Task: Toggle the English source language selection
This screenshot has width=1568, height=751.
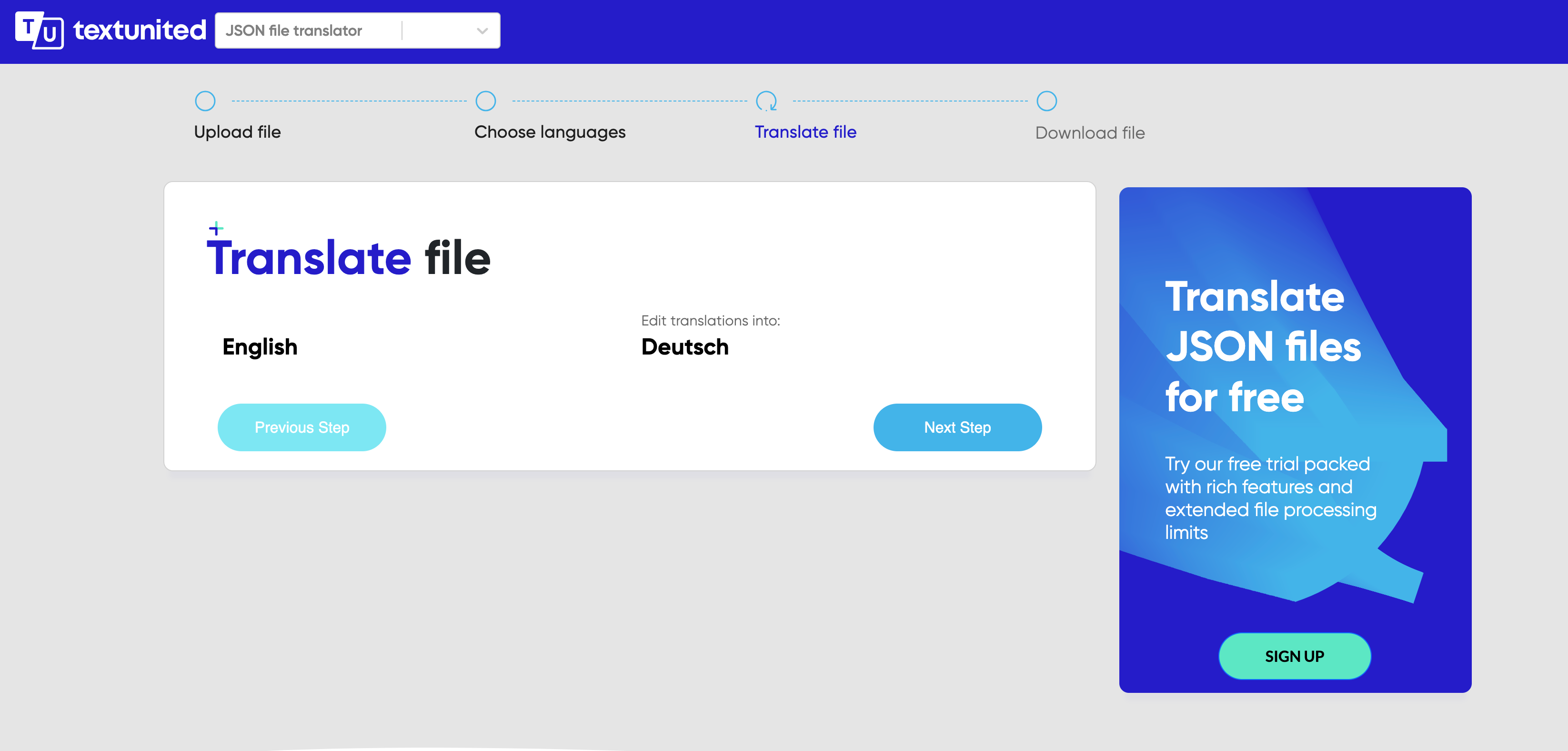Action: tap(260, 346)
